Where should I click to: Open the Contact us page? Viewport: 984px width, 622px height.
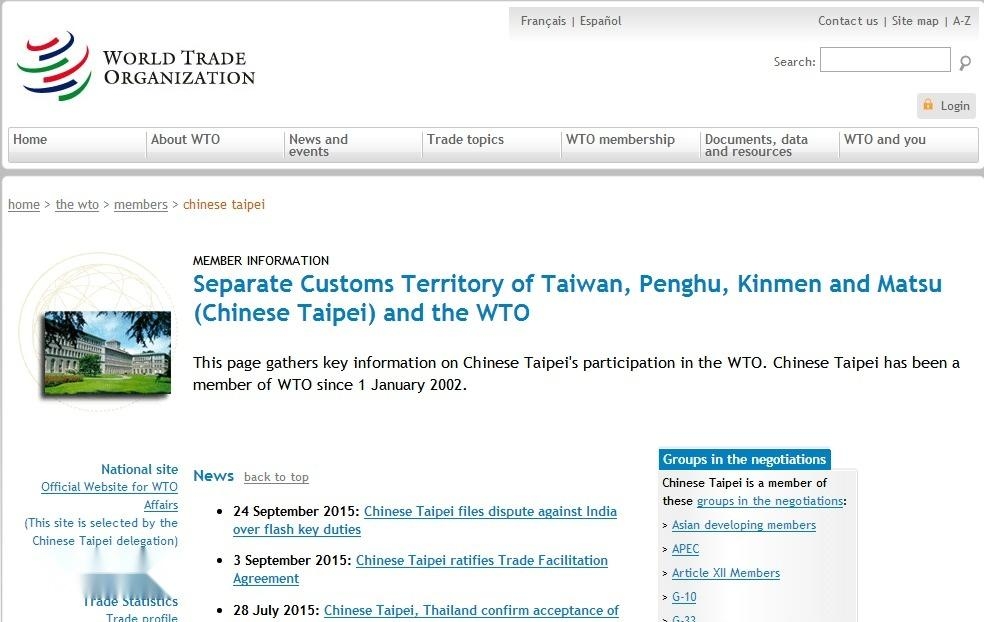pos(848,21)
